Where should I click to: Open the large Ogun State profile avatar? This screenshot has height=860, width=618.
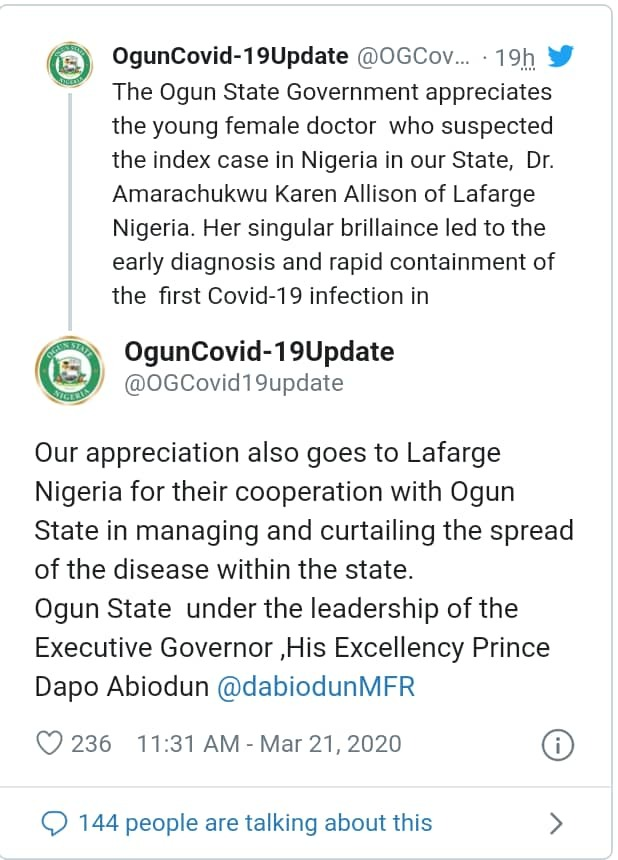pos(71,369)
